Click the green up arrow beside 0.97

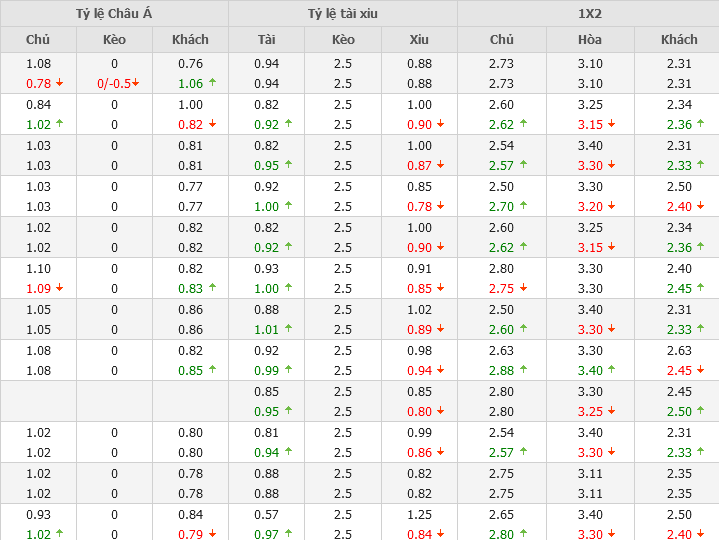pos(288,534)
